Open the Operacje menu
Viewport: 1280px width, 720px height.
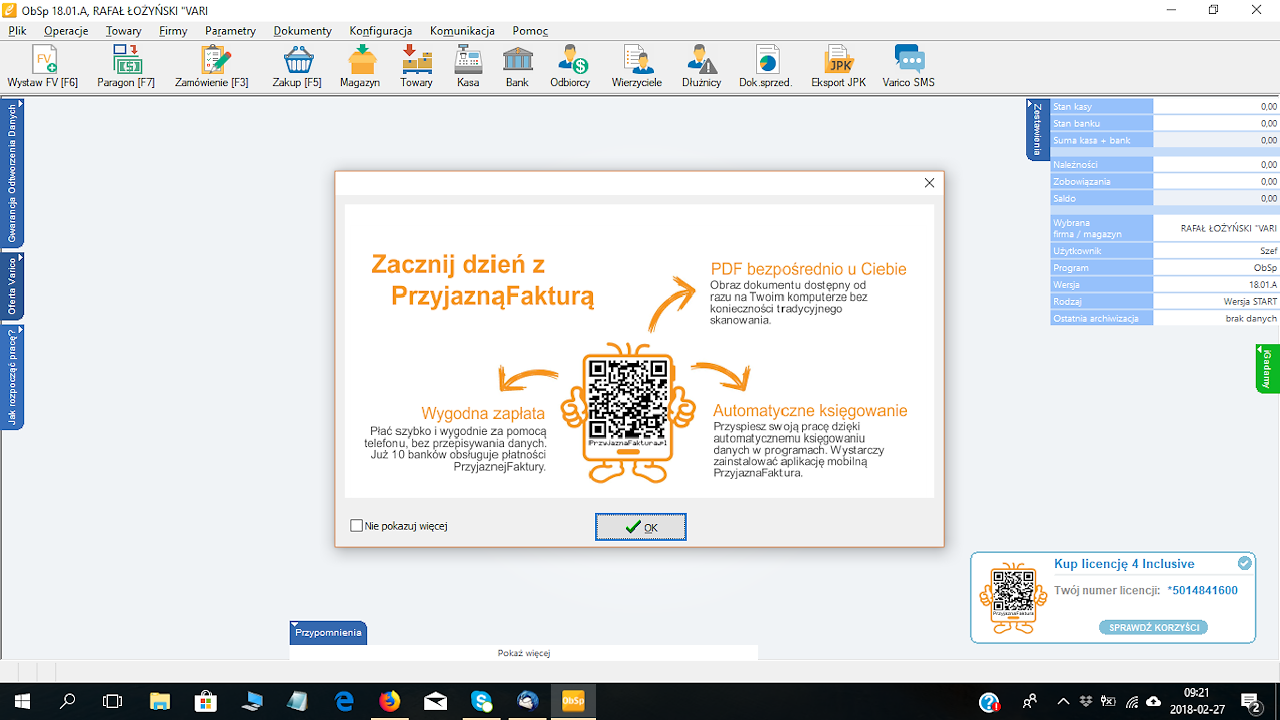pos(66,31)
